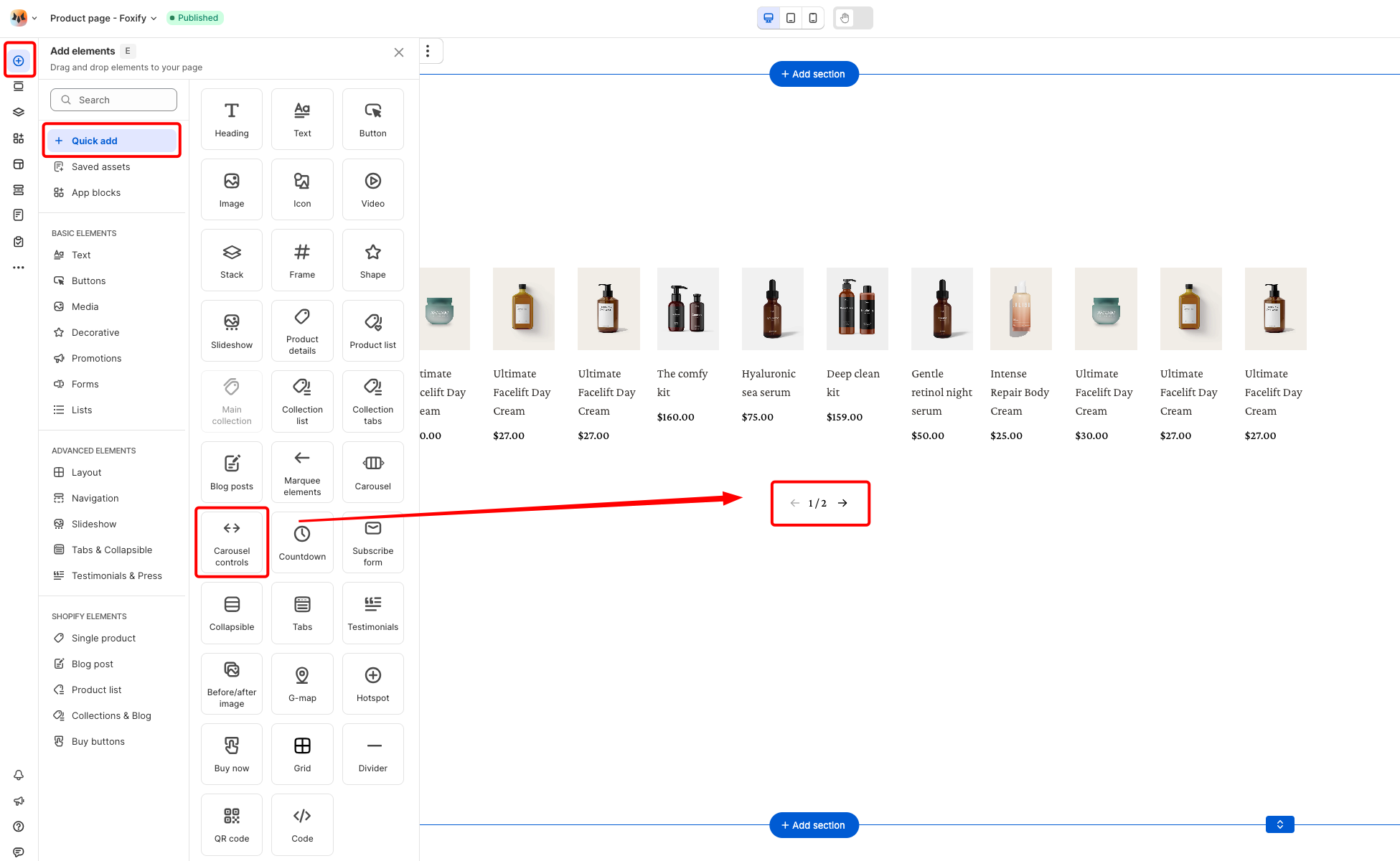The width and height of the screenshot is (1400, 861).
Task: Go to next carousel slide arrow
Action: 843,504
